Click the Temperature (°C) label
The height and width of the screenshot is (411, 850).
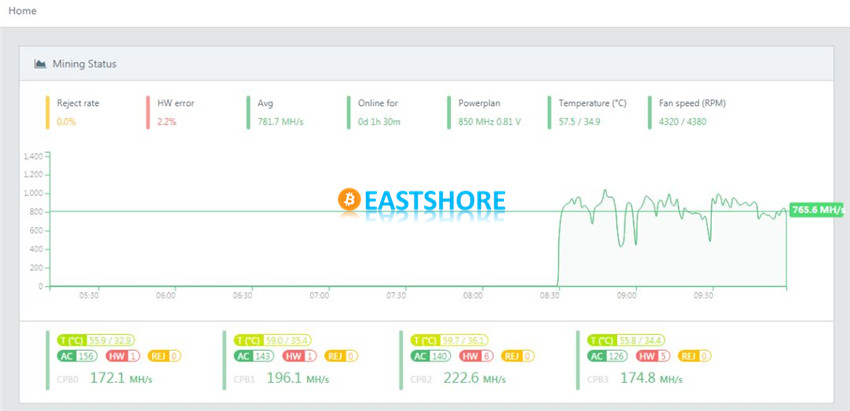tap(593, 103)
